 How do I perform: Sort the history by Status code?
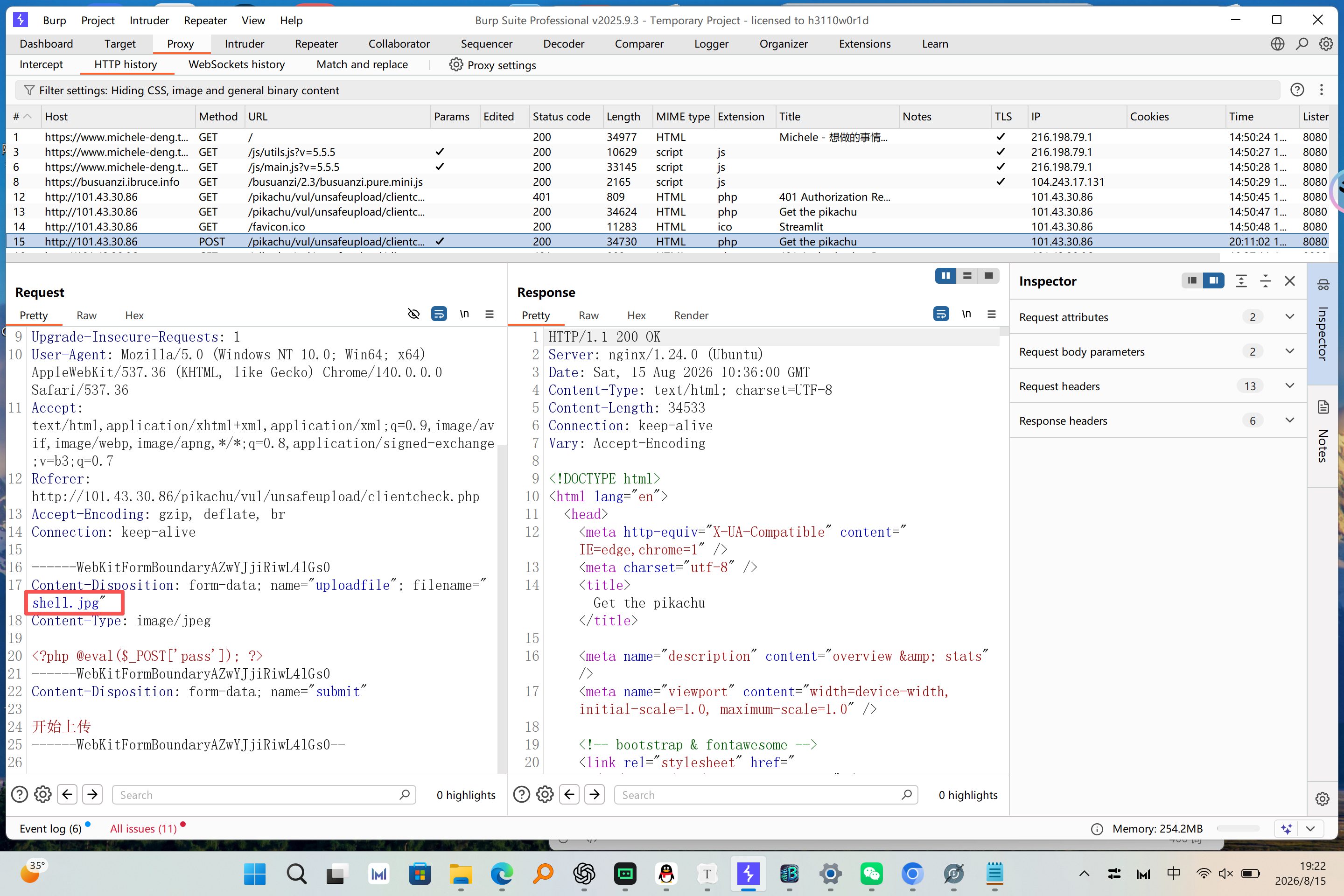565,117
